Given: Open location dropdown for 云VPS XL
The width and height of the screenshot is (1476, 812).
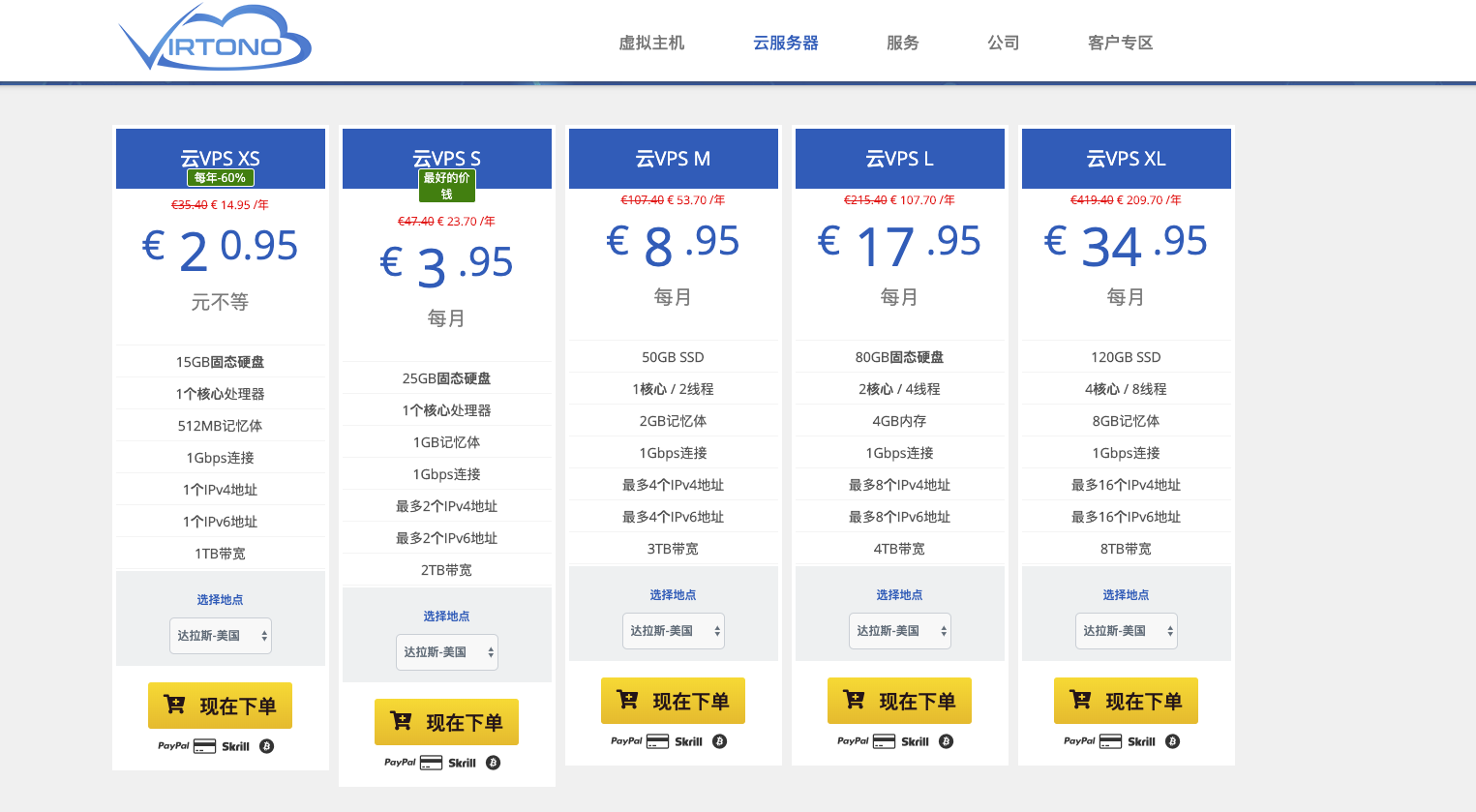Looking at the screenshot, I should pos(1127,631).
